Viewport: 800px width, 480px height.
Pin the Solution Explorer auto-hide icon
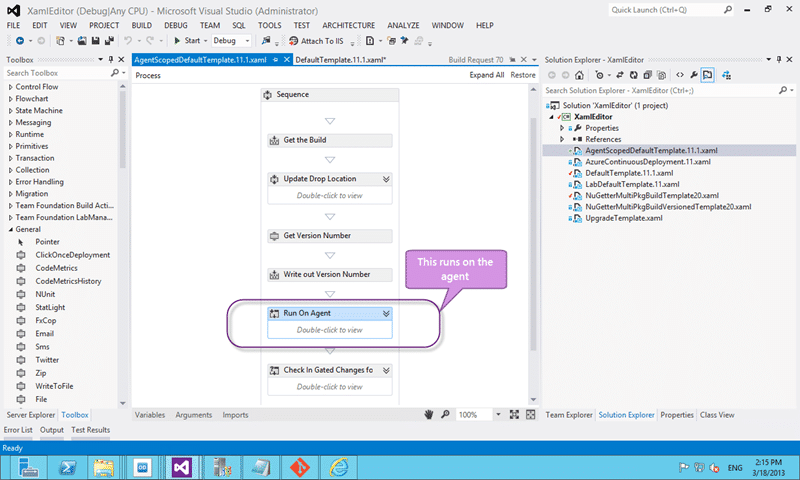point(779,60)
